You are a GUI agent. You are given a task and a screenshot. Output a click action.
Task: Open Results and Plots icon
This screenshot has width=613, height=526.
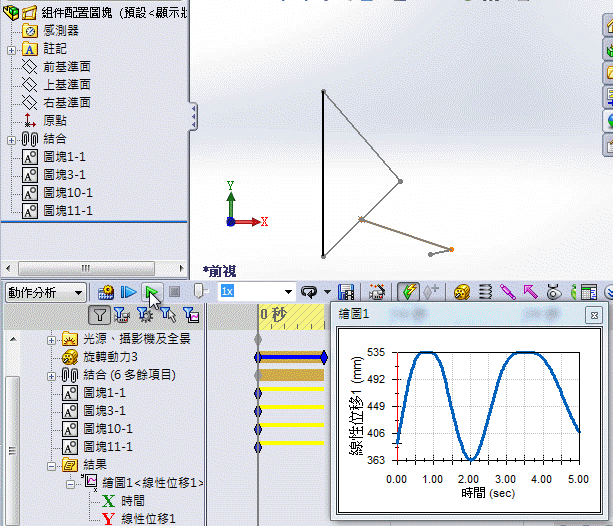[589, 292]
